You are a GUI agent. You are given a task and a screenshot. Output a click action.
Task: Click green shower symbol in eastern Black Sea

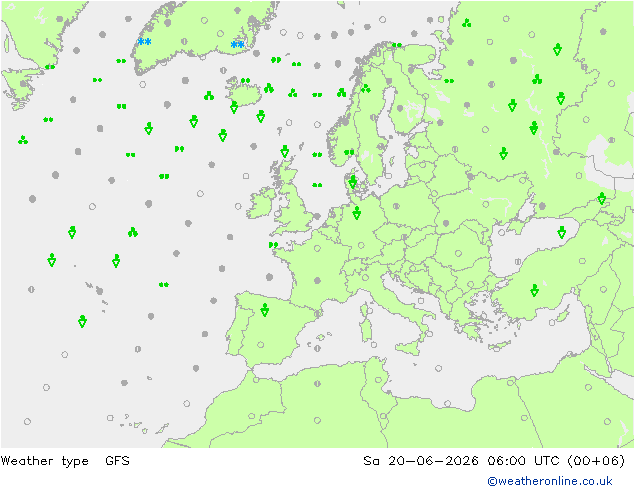tap(561, 232)
